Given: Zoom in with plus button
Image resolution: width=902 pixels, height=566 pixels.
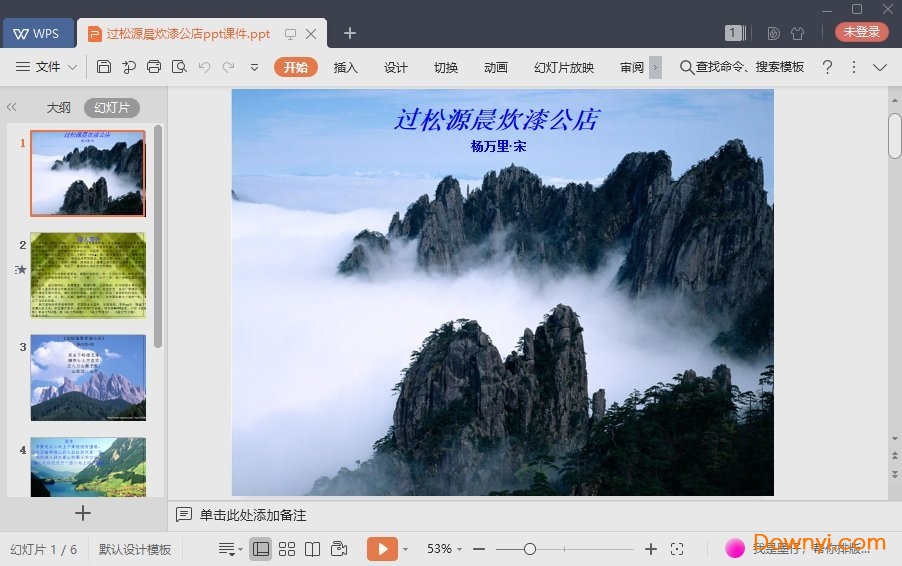Looking at the screenshot, I should (651, 549).
